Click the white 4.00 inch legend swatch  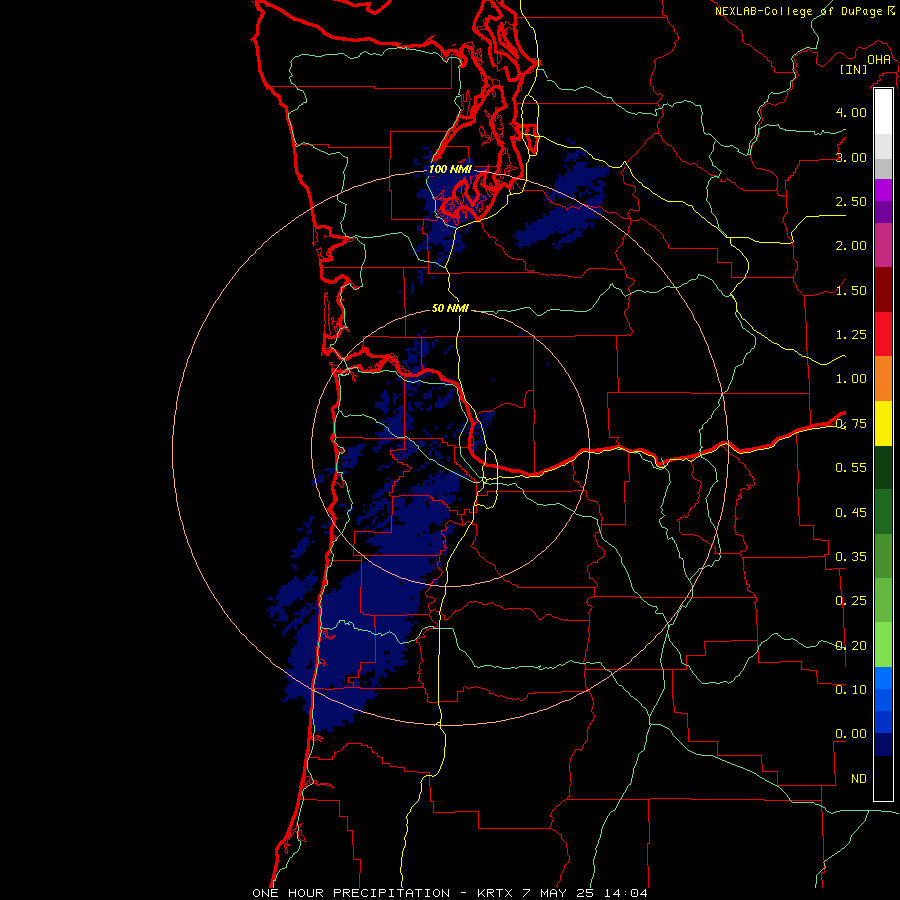click(x=883, y=112)
